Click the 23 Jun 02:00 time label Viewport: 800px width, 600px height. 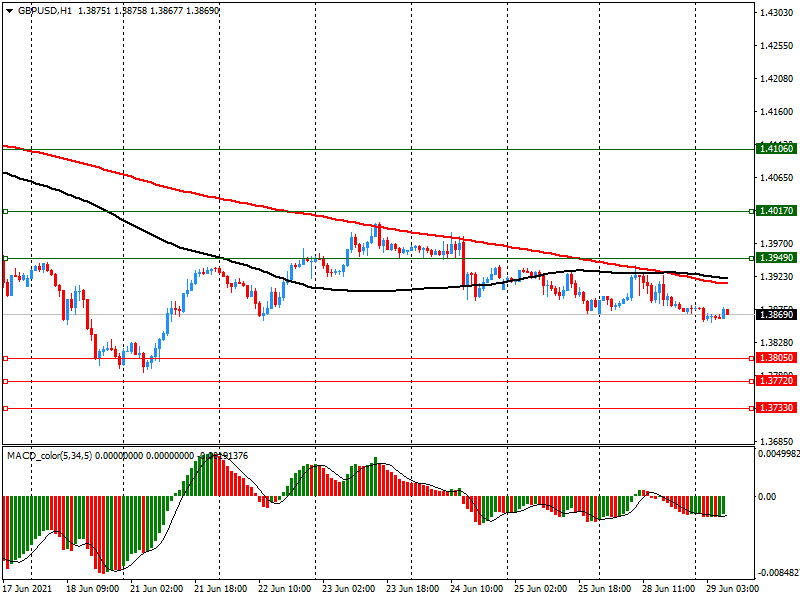(349, 588)
